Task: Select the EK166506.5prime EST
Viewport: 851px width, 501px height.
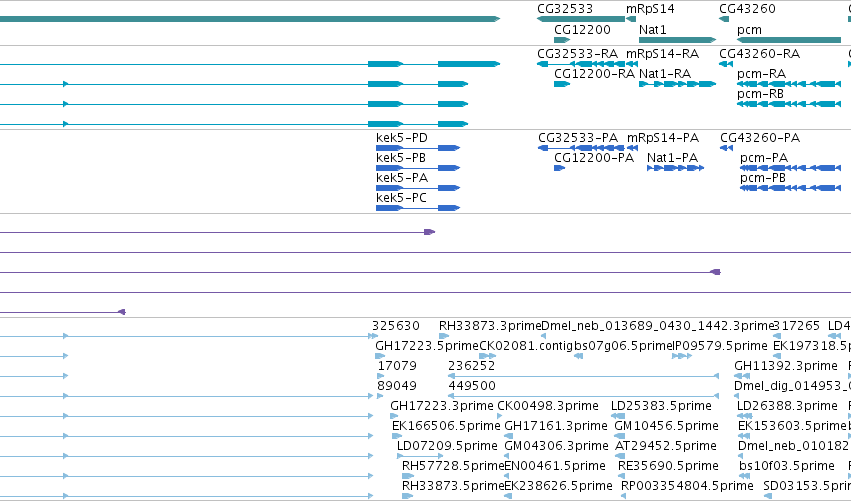Action: pos(397,436)
